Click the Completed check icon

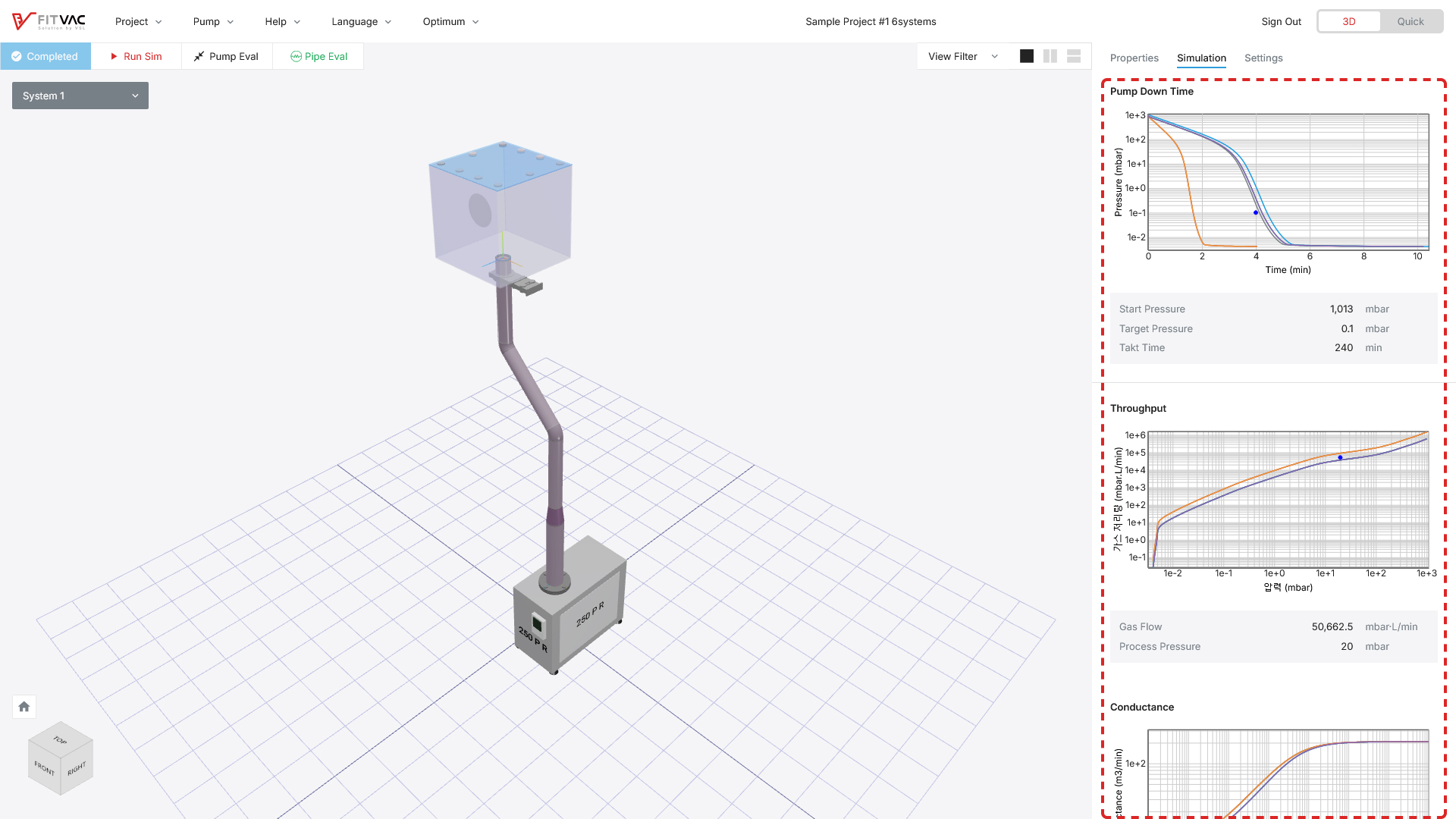pos(16,56)
